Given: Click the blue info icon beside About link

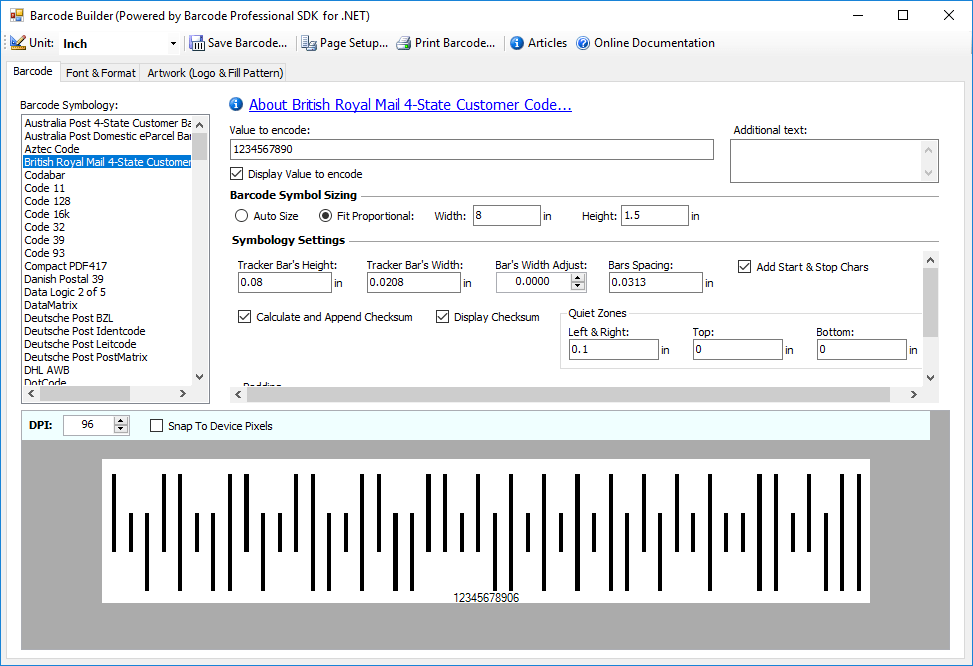Looking at the screenshot, I should pos(236,104).
